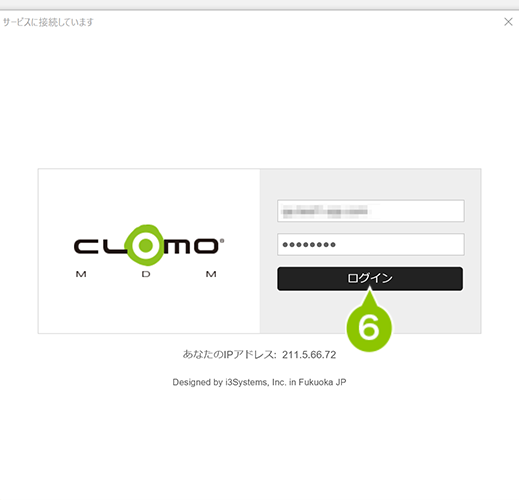Image resolution: width=519 pixels, height=500 pixels.
Task: Click the last M letter under logo
Action: point(211,274)
